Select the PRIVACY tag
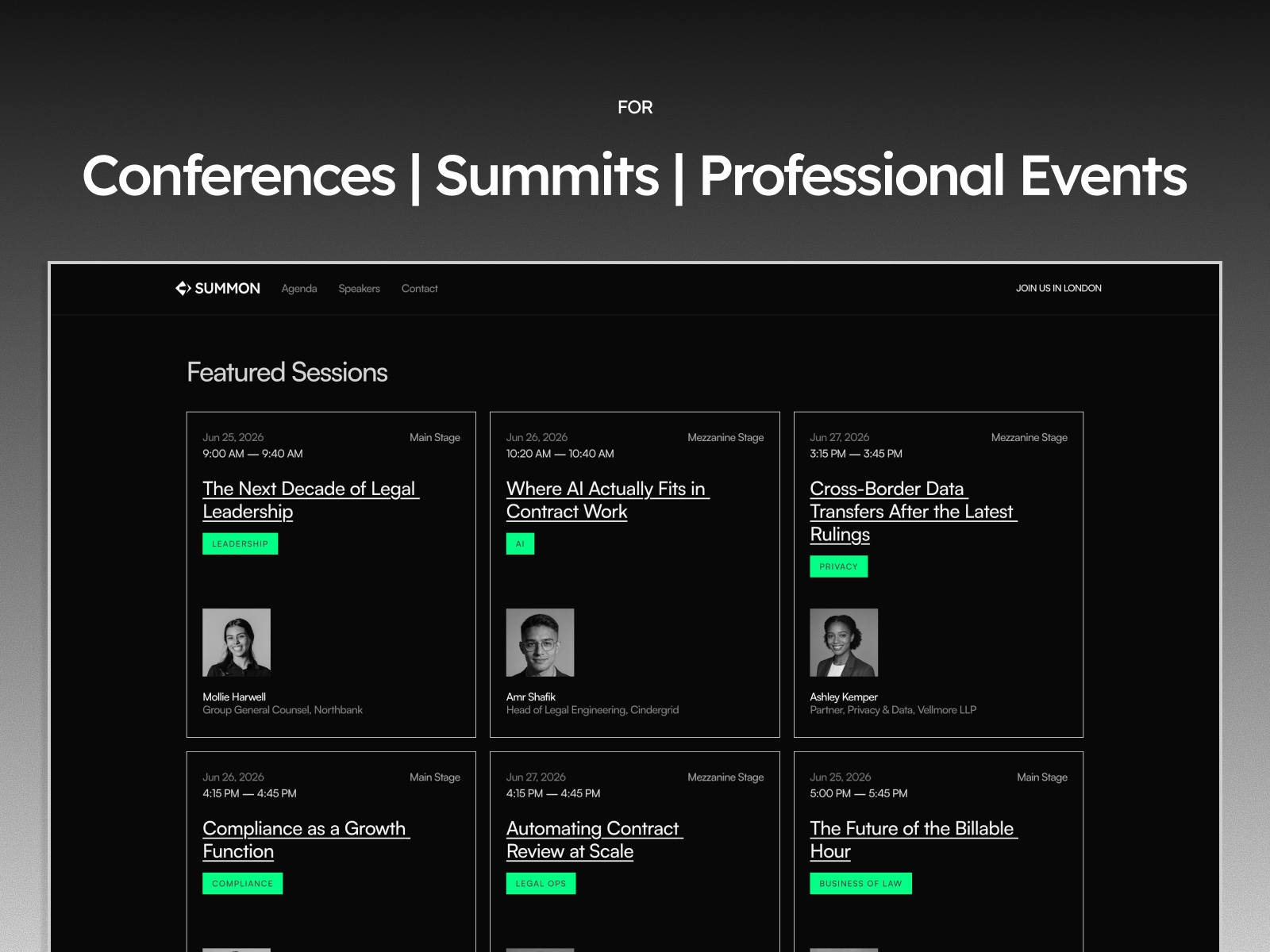This screenshot has width=1270, height=952. pyautogui.click(x=839, y=566)
